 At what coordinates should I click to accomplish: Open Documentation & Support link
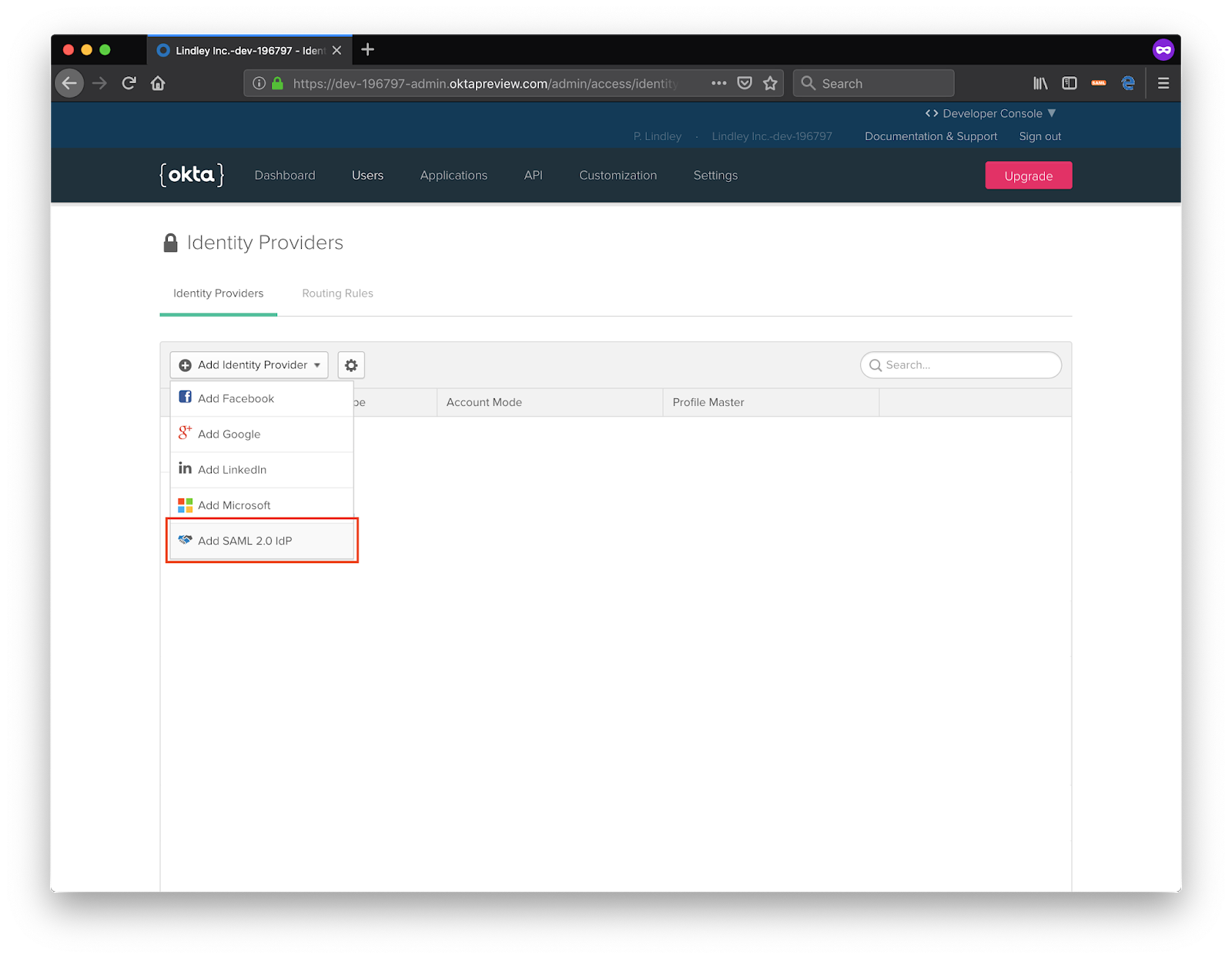(931, 136)
